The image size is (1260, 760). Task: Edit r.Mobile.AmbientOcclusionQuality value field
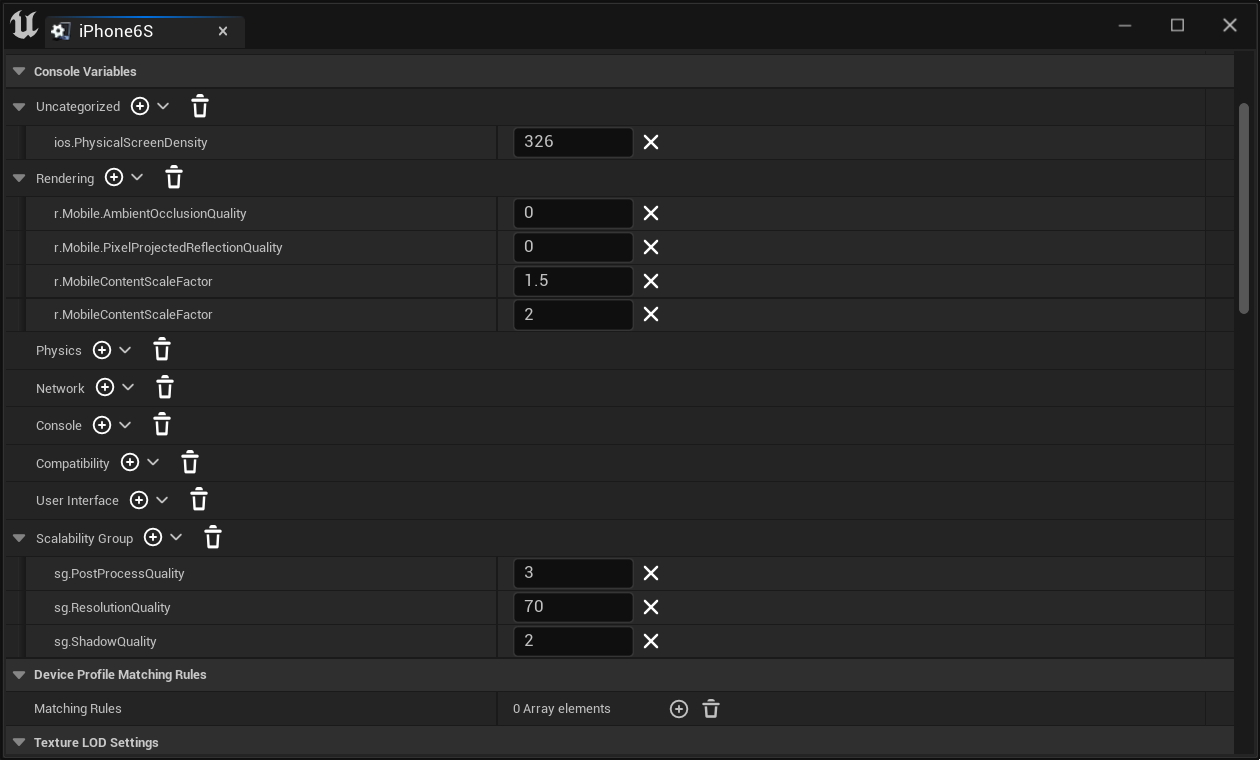pos(573,213)
